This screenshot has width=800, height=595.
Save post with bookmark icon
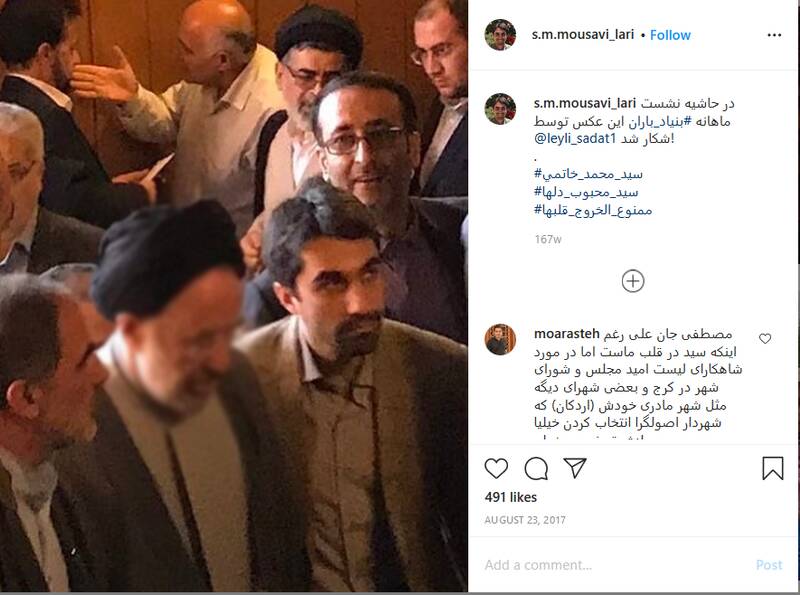[x=772, y=468]
